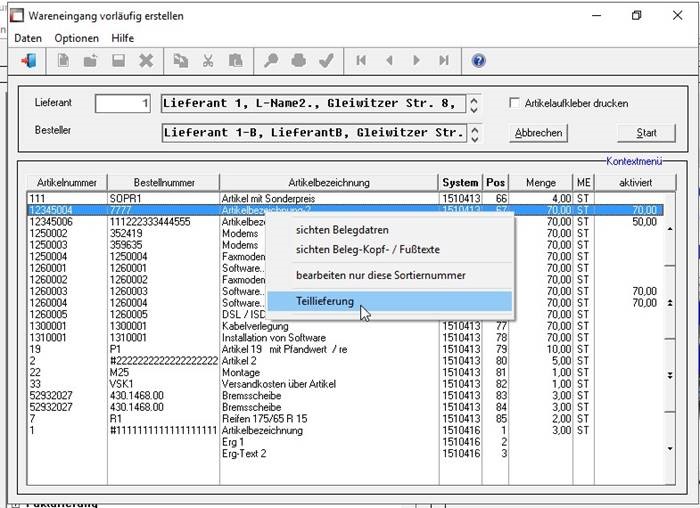The image size is (700, 508).
Task: Select the Erg-Text 2 row
Action: 345,454
